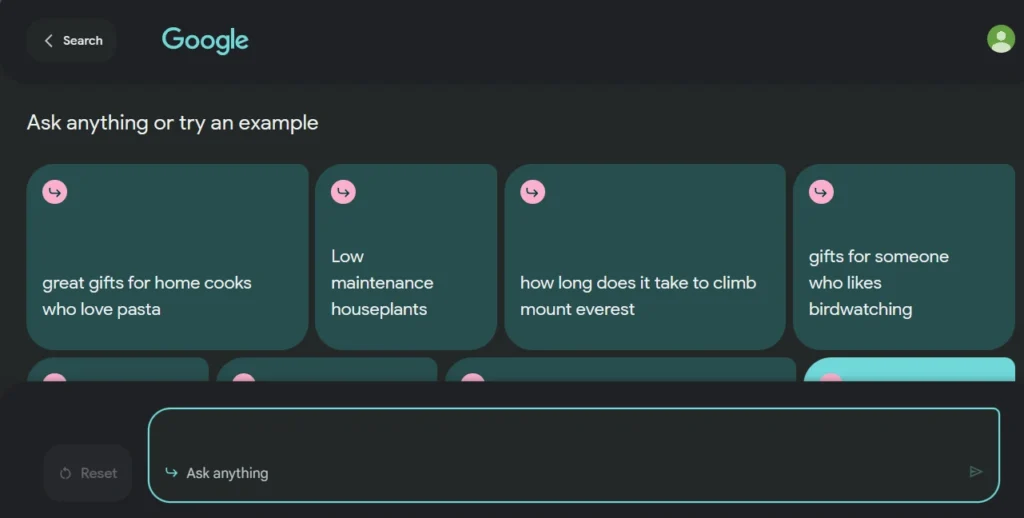
Task: Open the user profile avatar
Action: (1000, 39)
